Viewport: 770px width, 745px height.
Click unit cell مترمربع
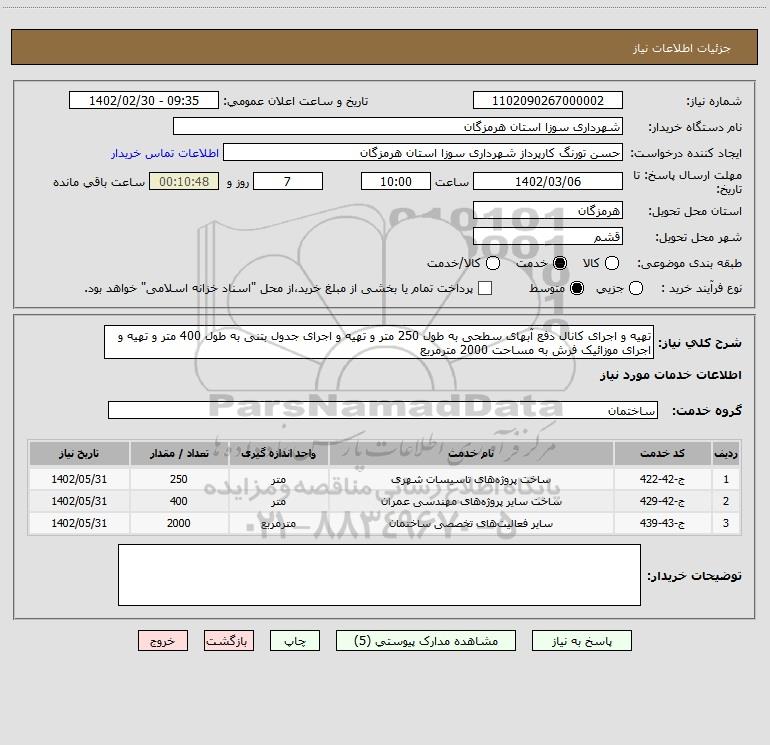278,524
